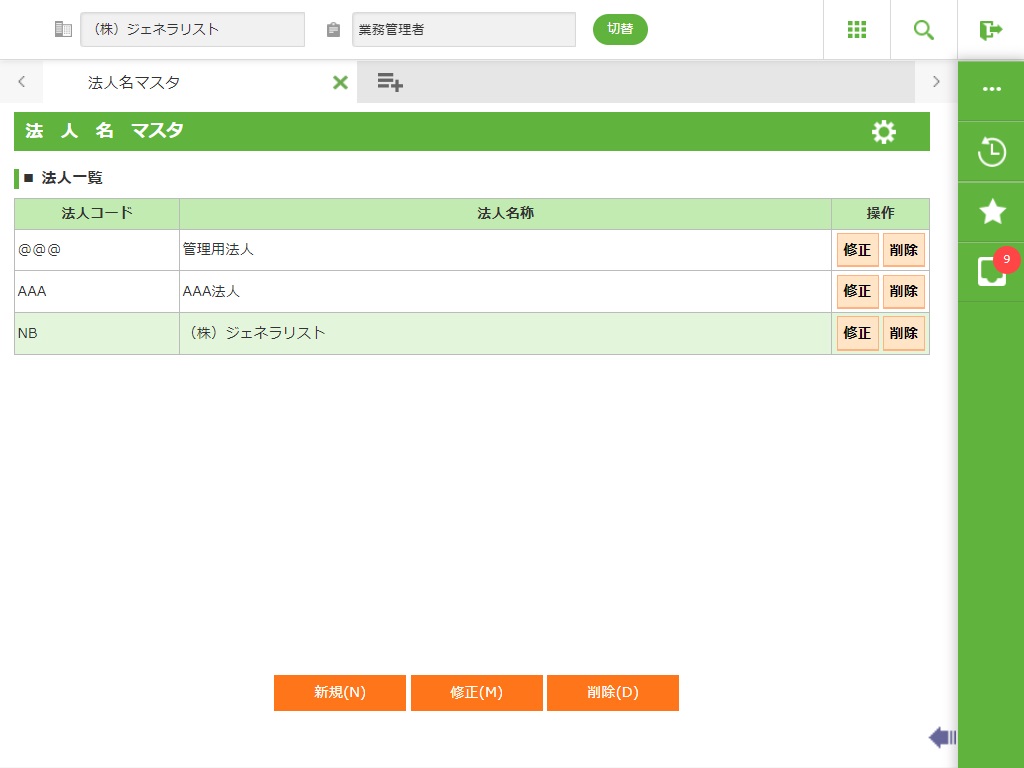The image size is (1024, 768).
Task: Click 削除 for the NB row
Action: pos(903,333)
